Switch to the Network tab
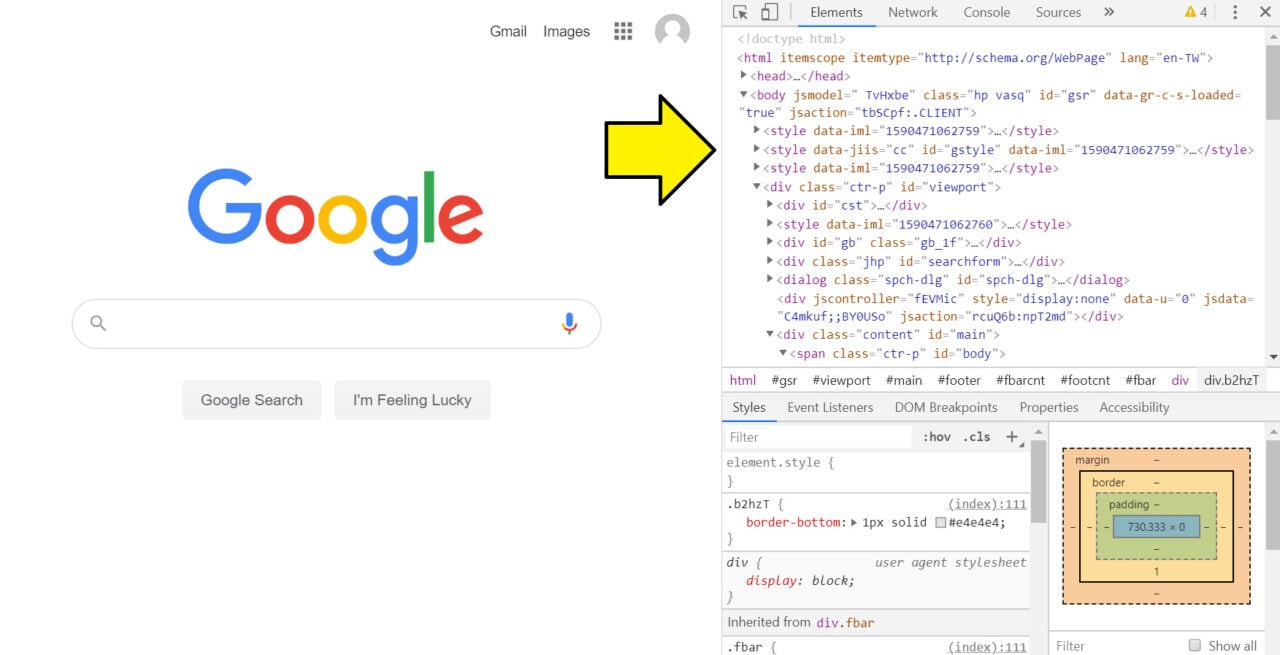This screenshot has height=655, width=1280. (912, 12)
